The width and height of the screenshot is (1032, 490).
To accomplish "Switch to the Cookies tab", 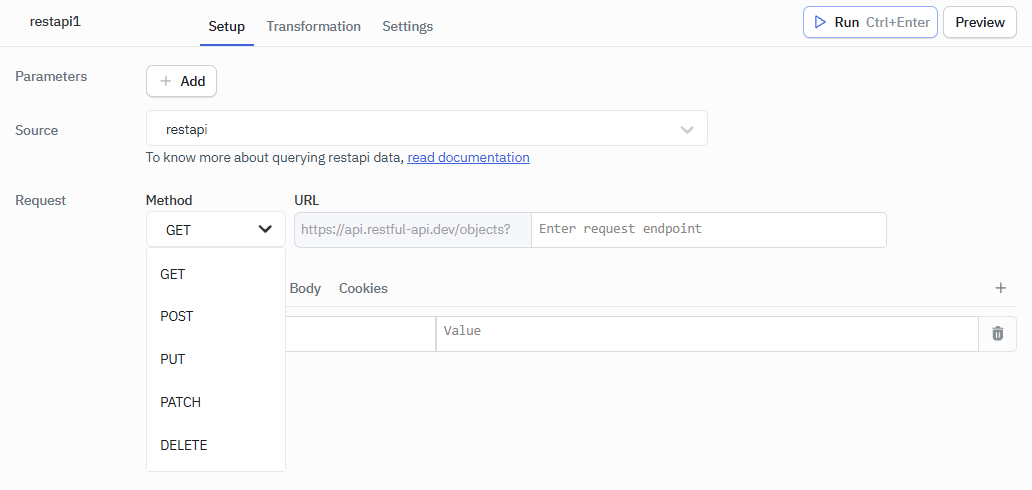I will [x=363, y=288].
